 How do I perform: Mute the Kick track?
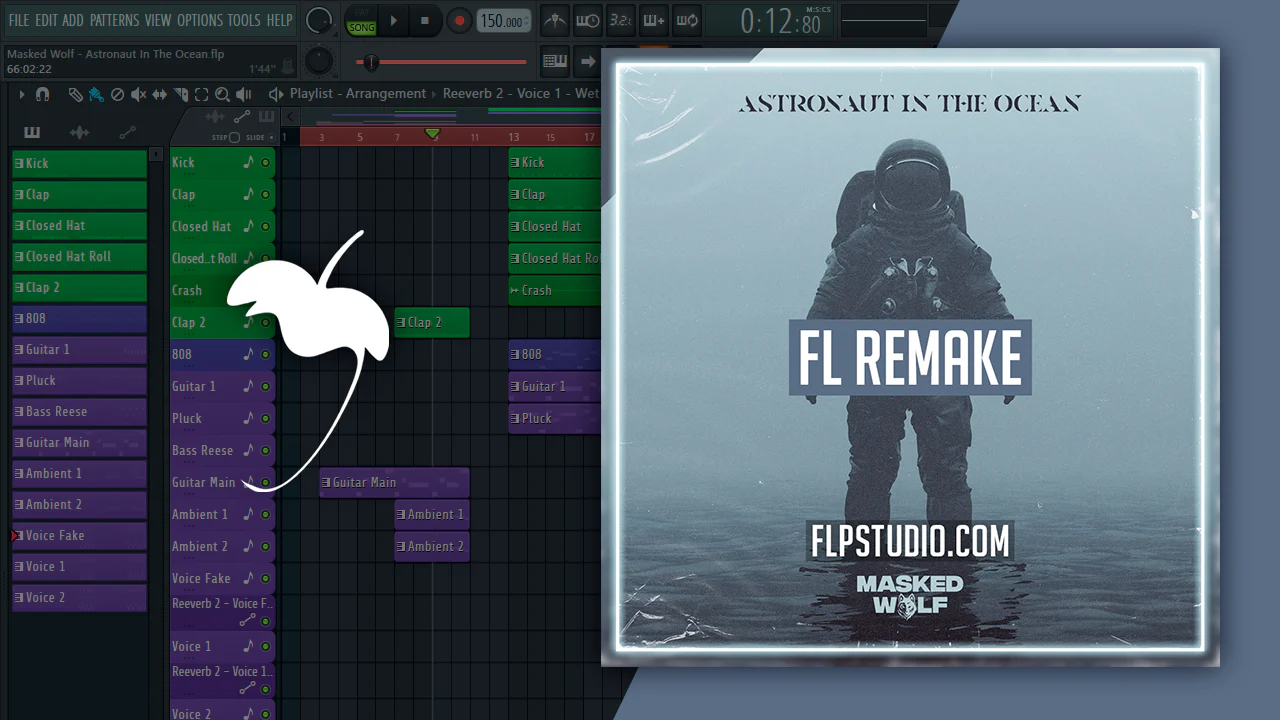[x=265, y=163]
